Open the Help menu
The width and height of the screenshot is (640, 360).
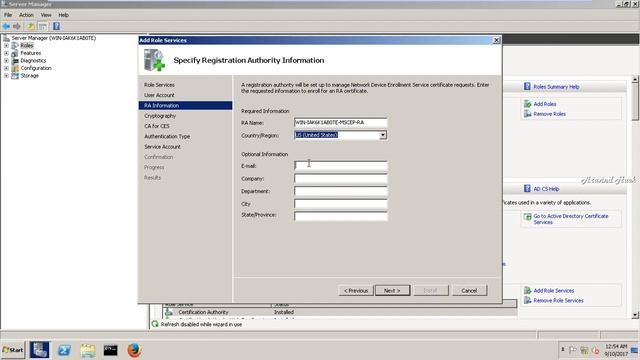(x=64, y=15)
